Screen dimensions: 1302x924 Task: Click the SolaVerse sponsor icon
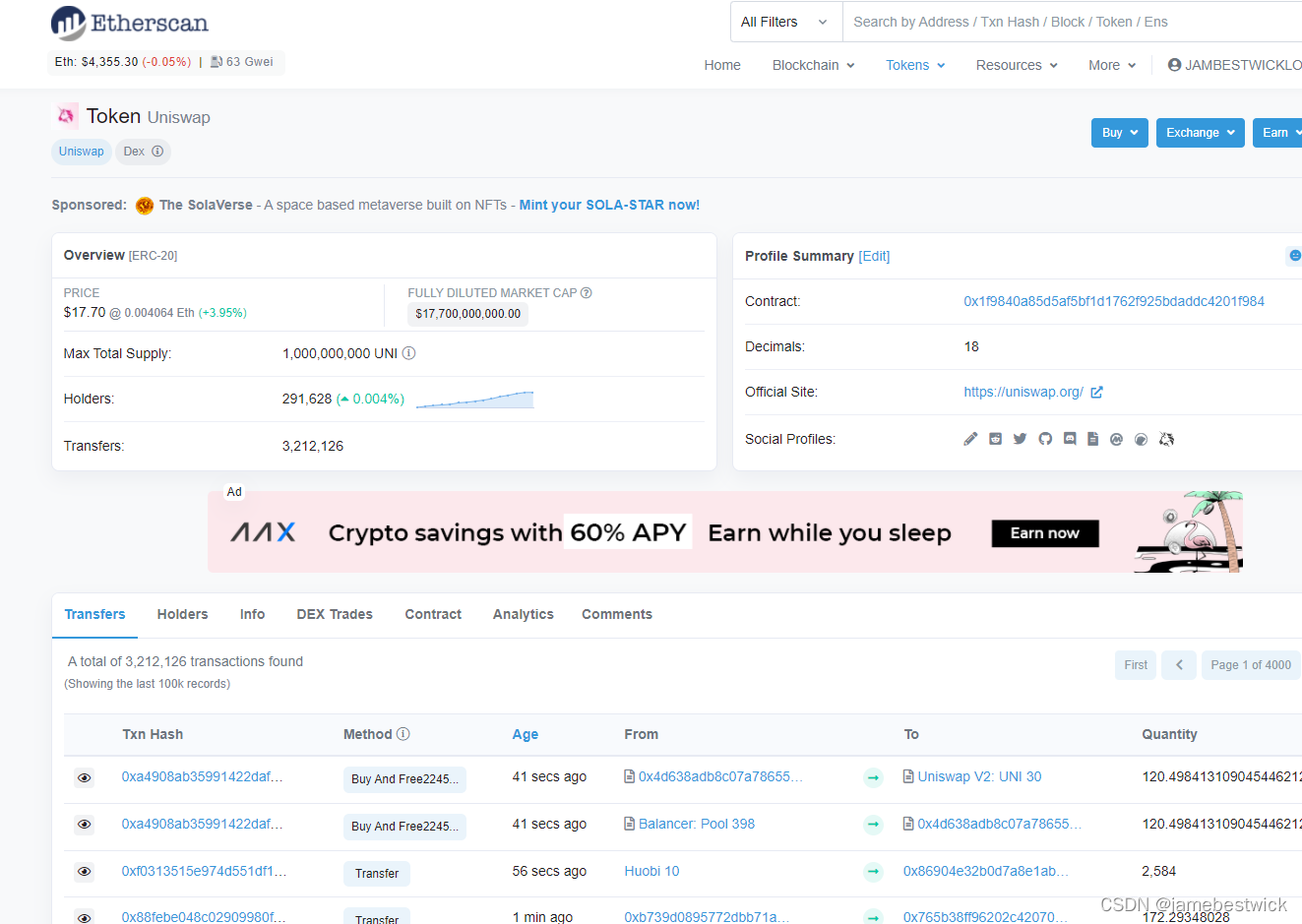click(x=145, y=206)
